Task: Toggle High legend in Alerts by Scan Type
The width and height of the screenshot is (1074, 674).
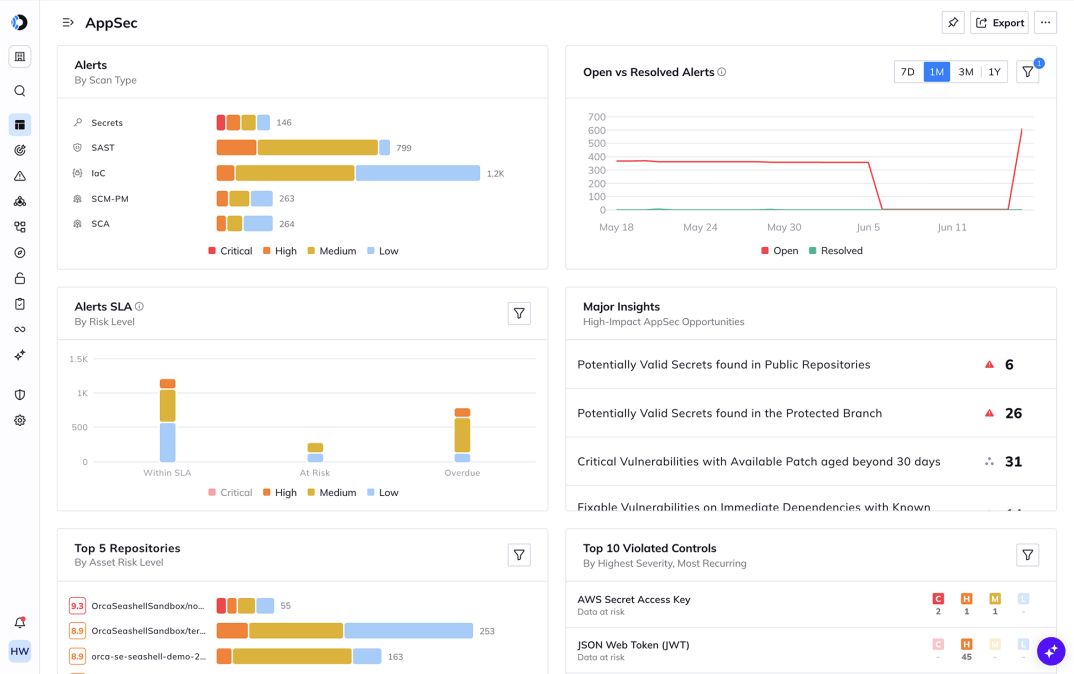Action: point(280,251)
